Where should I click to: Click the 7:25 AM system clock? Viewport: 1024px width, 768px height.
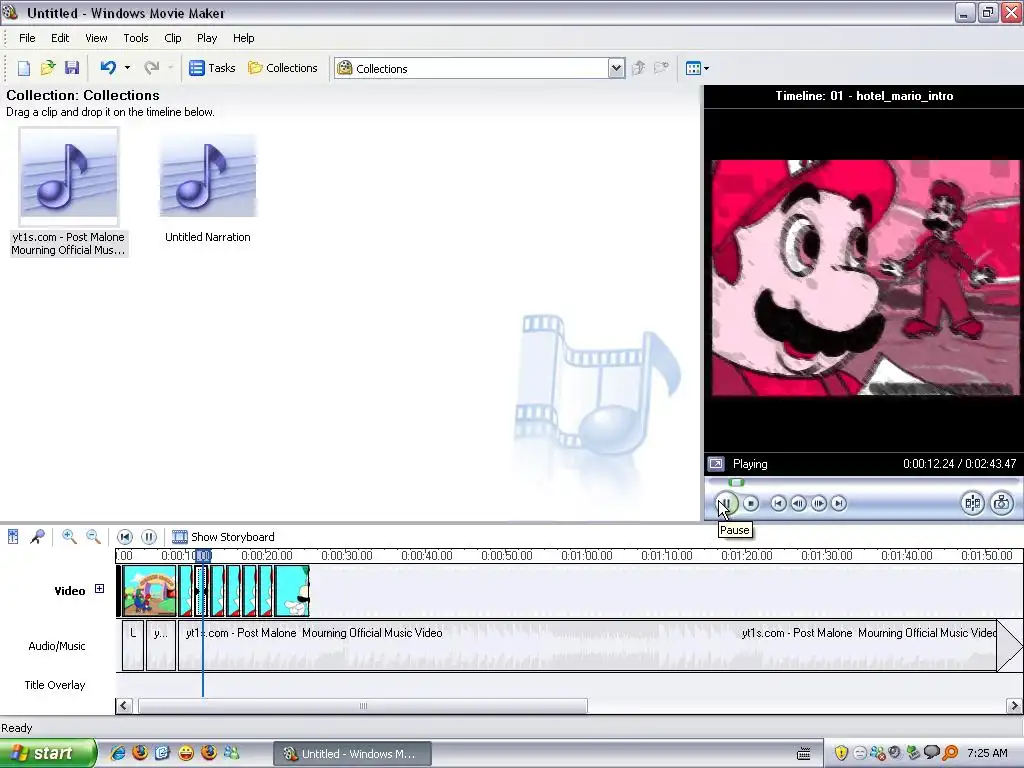coord(987,753)
